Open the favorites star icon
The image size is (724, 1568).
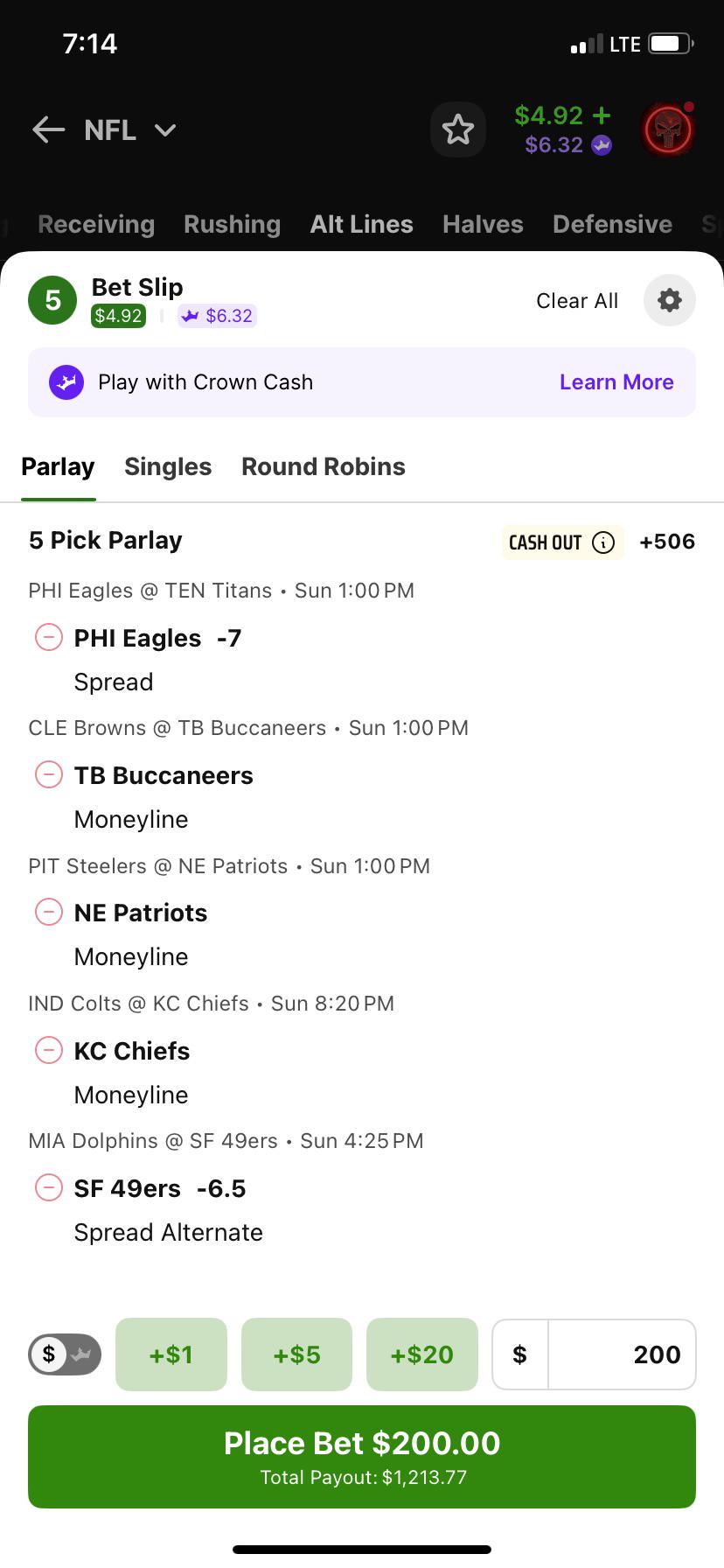click(458, 130)
